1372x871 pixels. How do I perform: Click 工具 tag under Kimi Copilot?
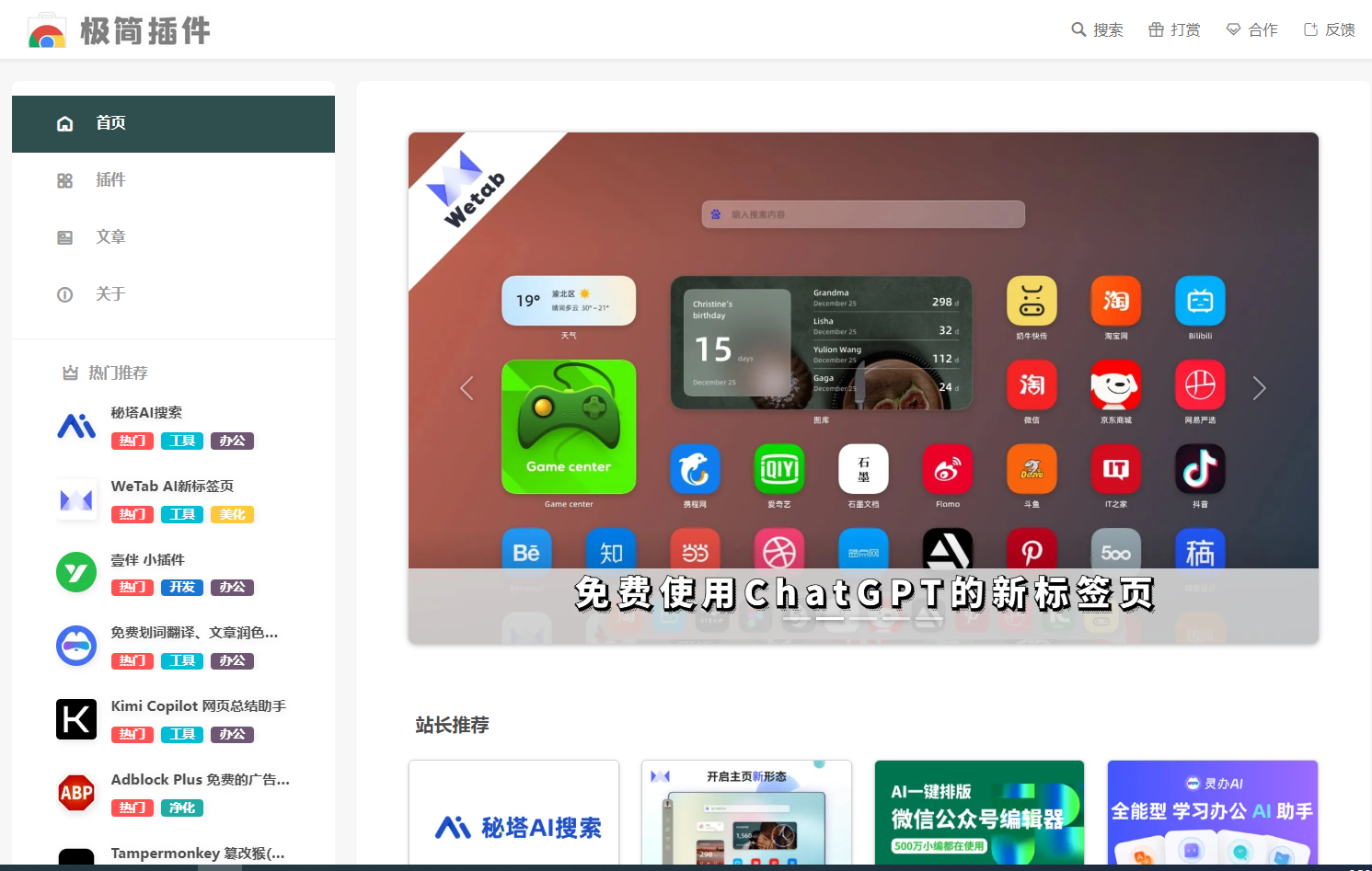tap(182, 734)
